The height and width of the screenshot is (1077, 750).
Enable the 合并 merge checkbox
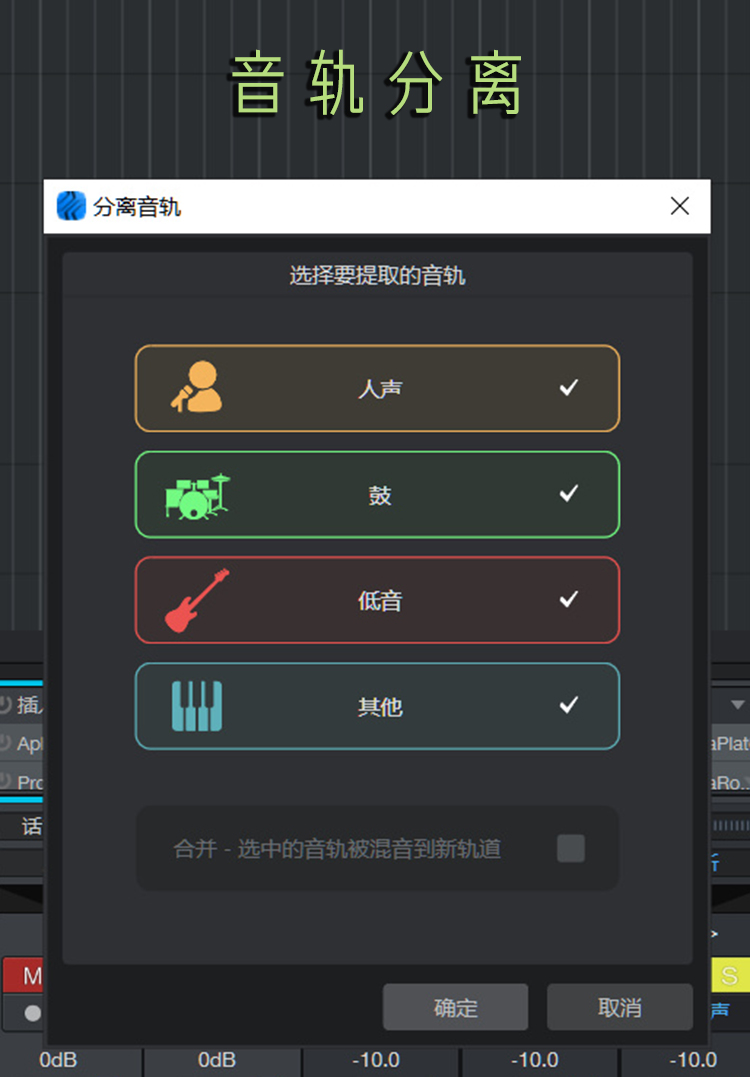pyautogui.click(x=571, y=849)
